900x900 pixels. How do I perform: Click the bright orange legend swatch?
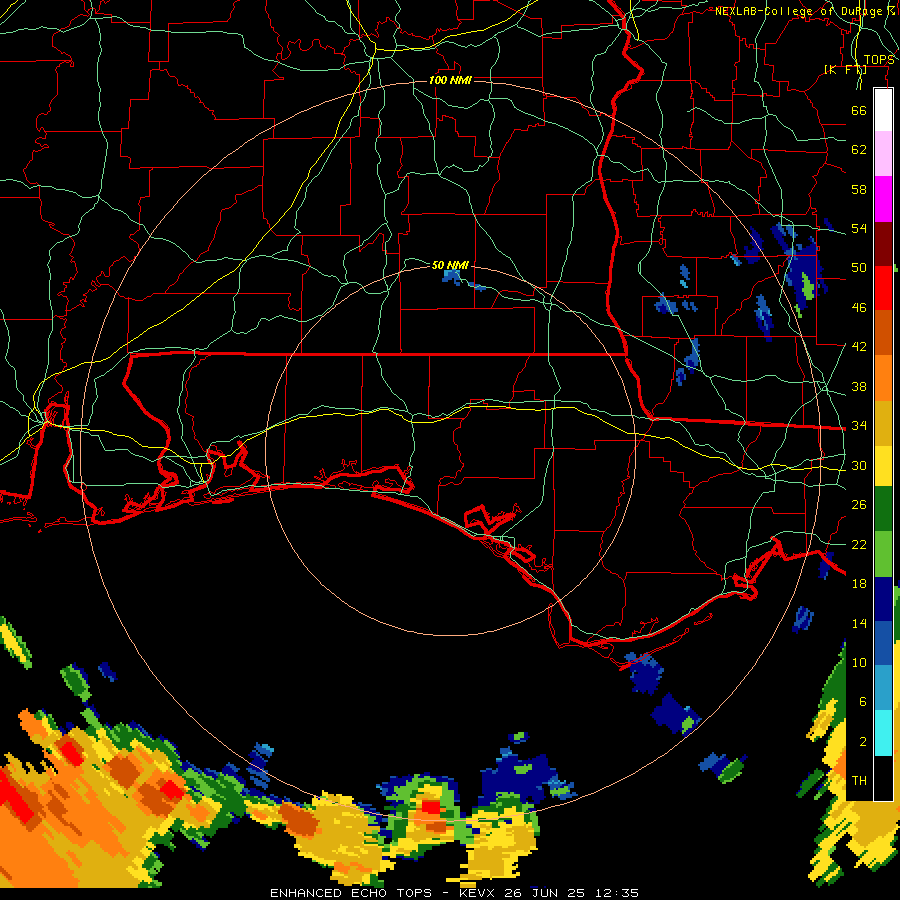point(883,378)
